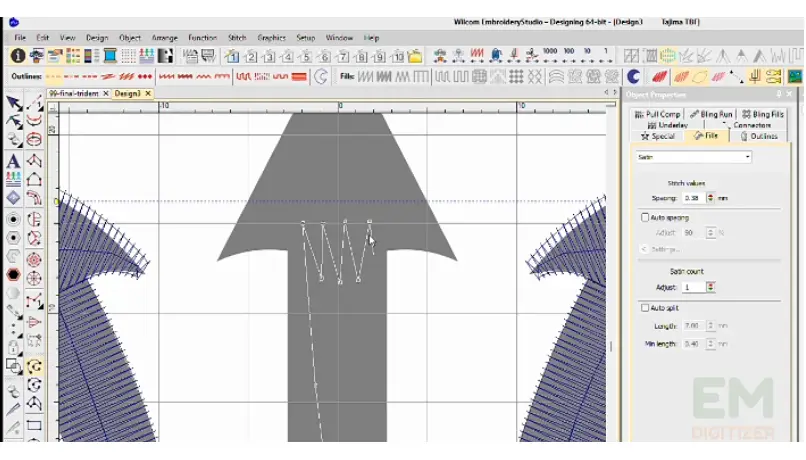Choose the highlighted run outline stitch
806x460 pixels.
click(53, 77)
